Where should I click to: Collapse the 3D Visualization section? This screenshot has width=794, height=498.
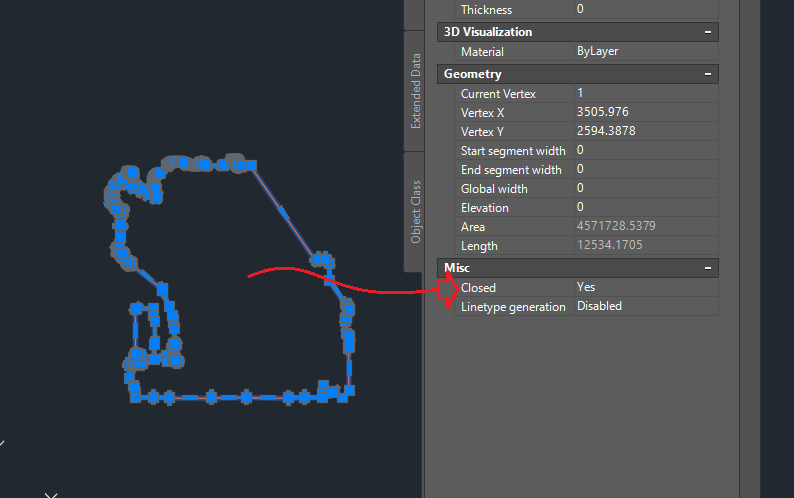[707, 32]
